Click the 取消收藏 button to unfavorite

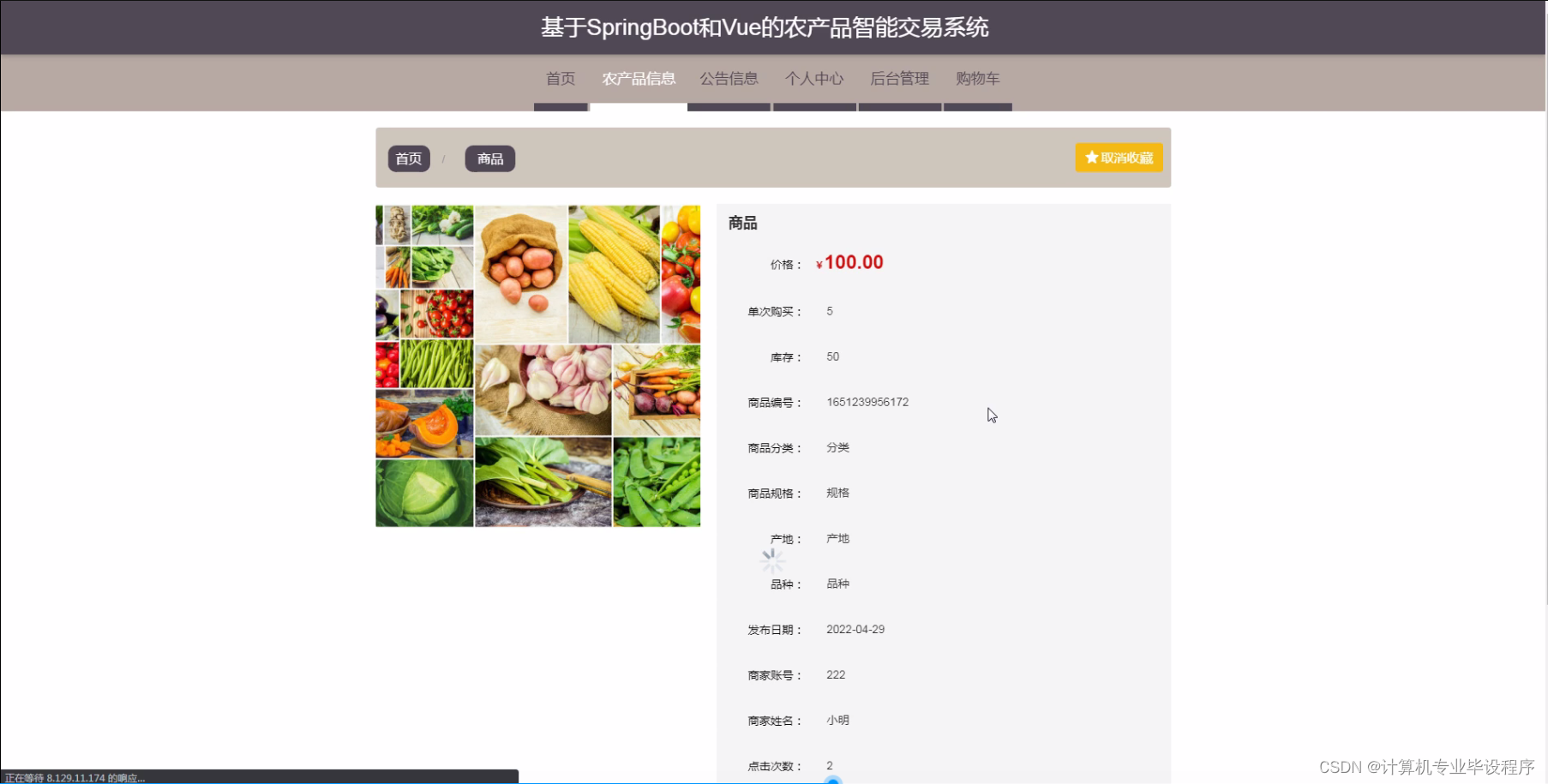(x=1119, y=157)
